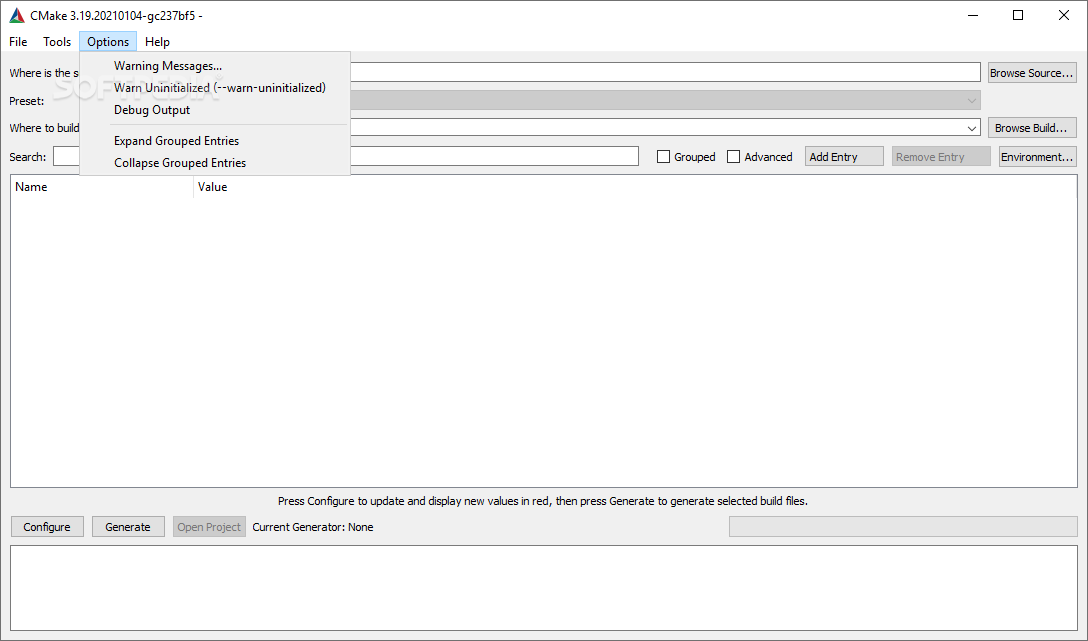
Task: Click the Add Entry button
Action: [844, 157]
